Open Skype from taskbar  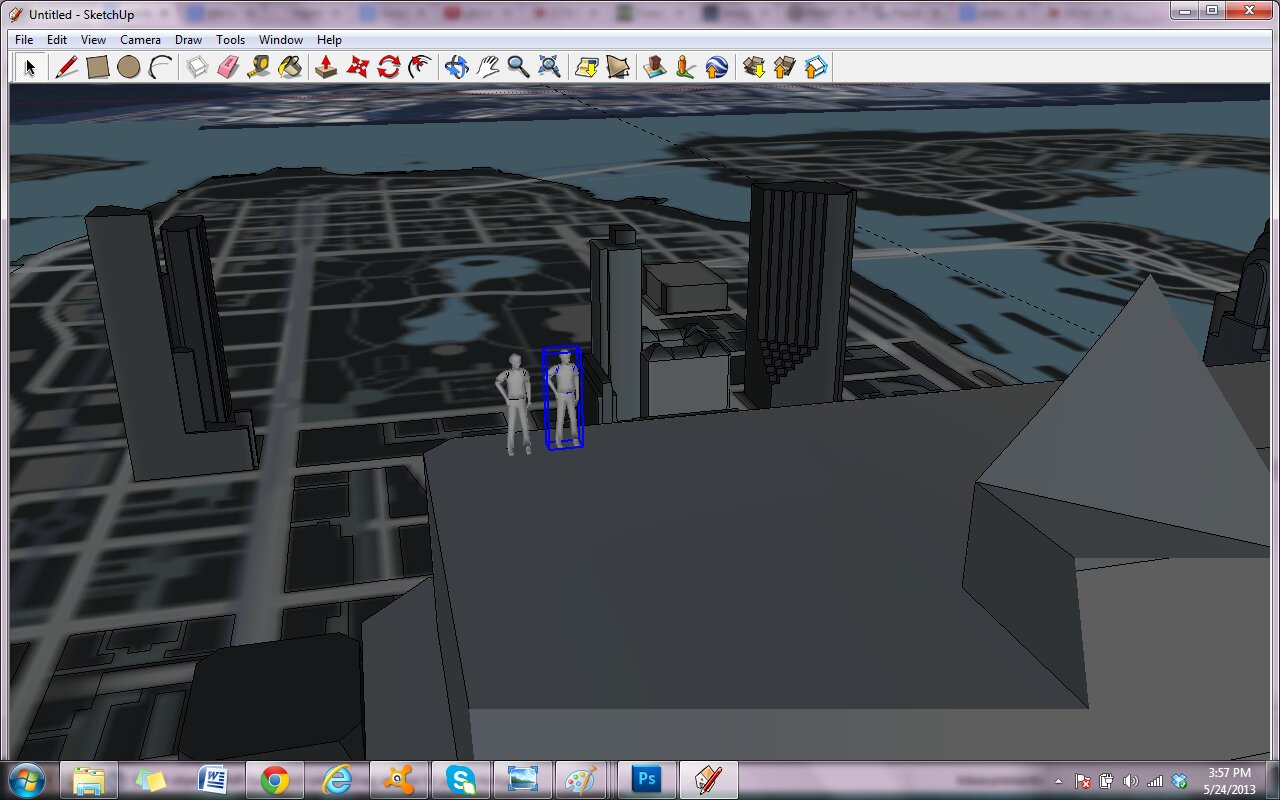[x=461, y=779]
